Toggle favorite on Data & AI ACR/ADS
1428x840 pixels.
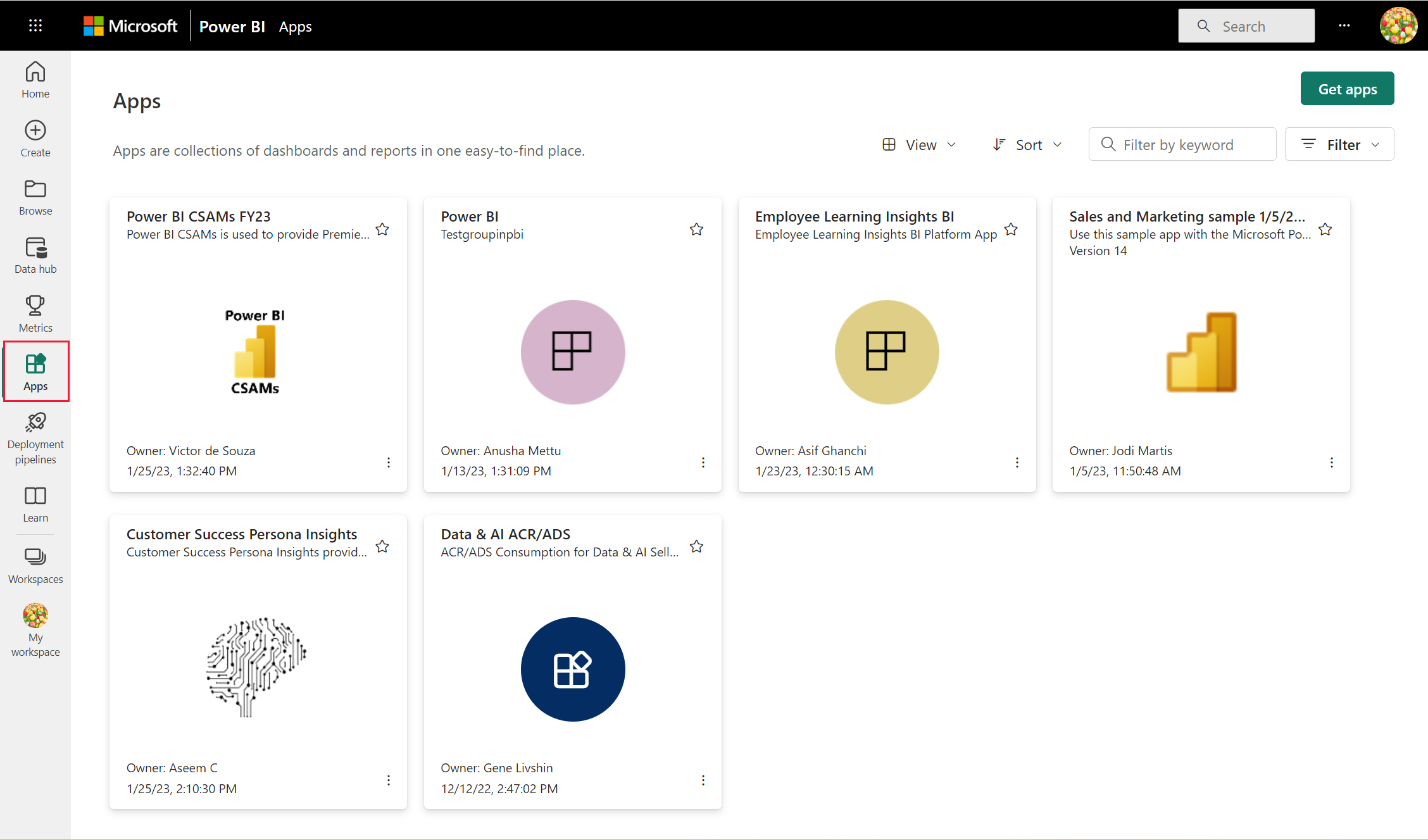696,546
